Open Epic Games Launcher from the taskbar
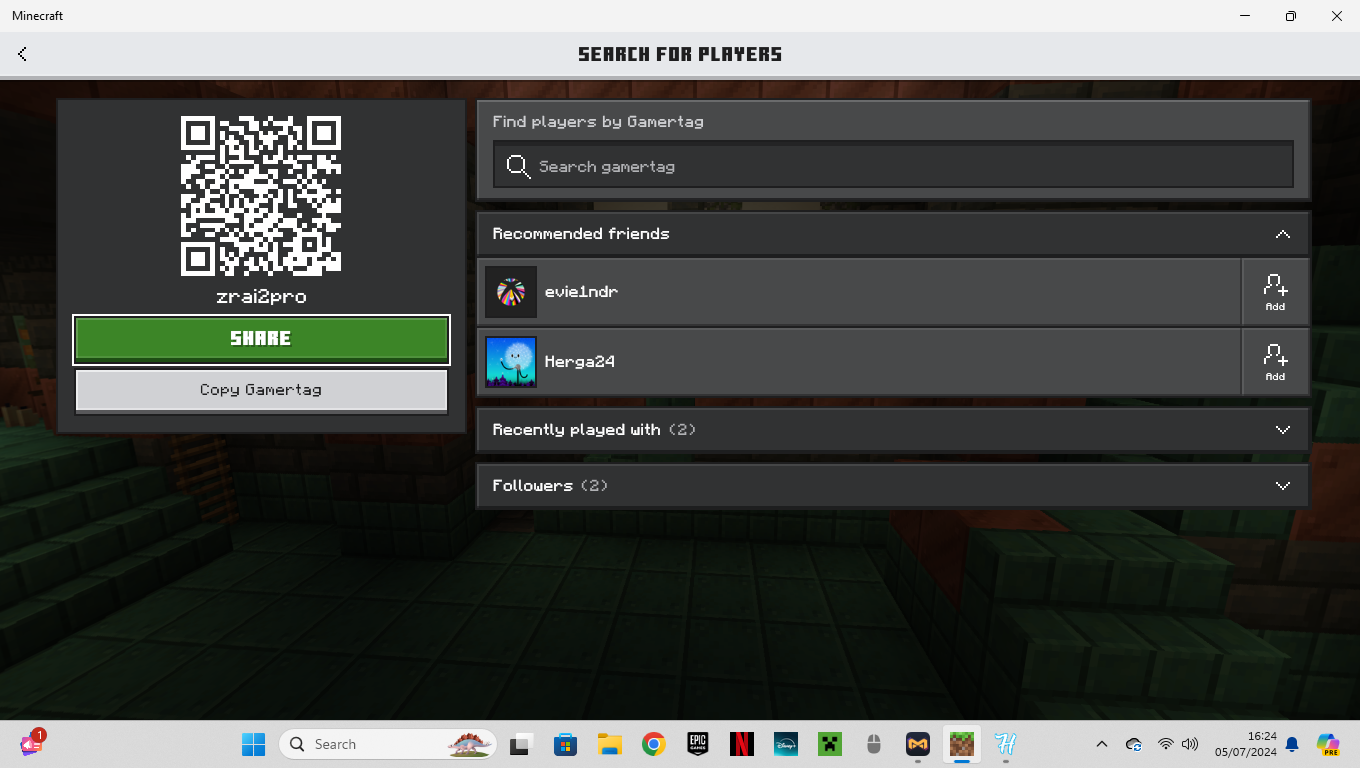 coord(697,744)
